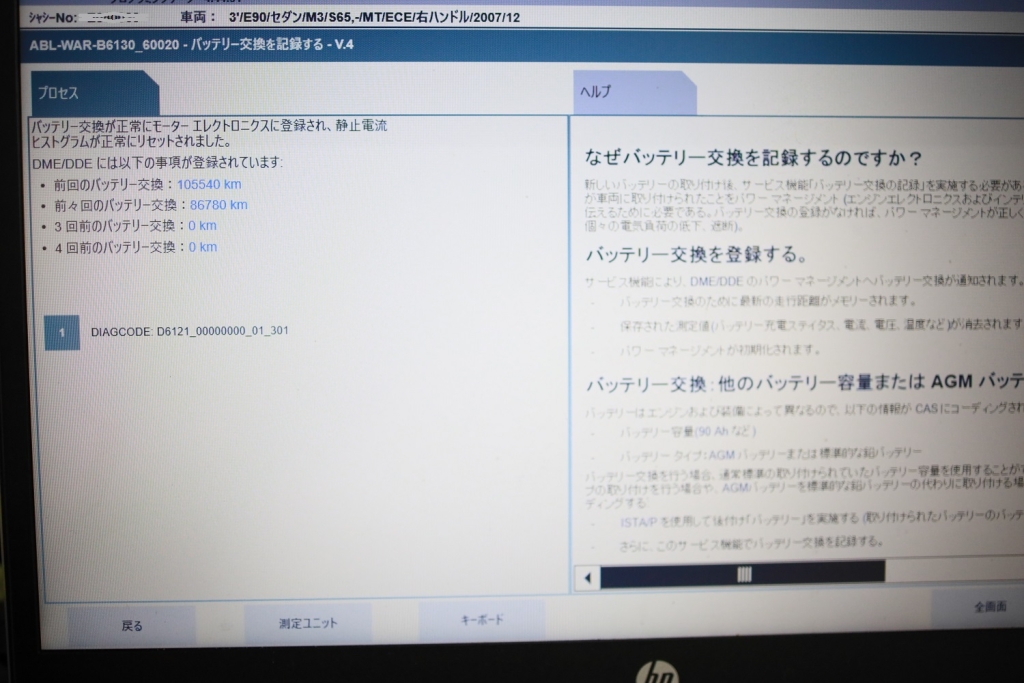Click the 車両 3'/E90 vehicle description text
The height and width of the screenshot is (683, 1024).
(350, 17)
